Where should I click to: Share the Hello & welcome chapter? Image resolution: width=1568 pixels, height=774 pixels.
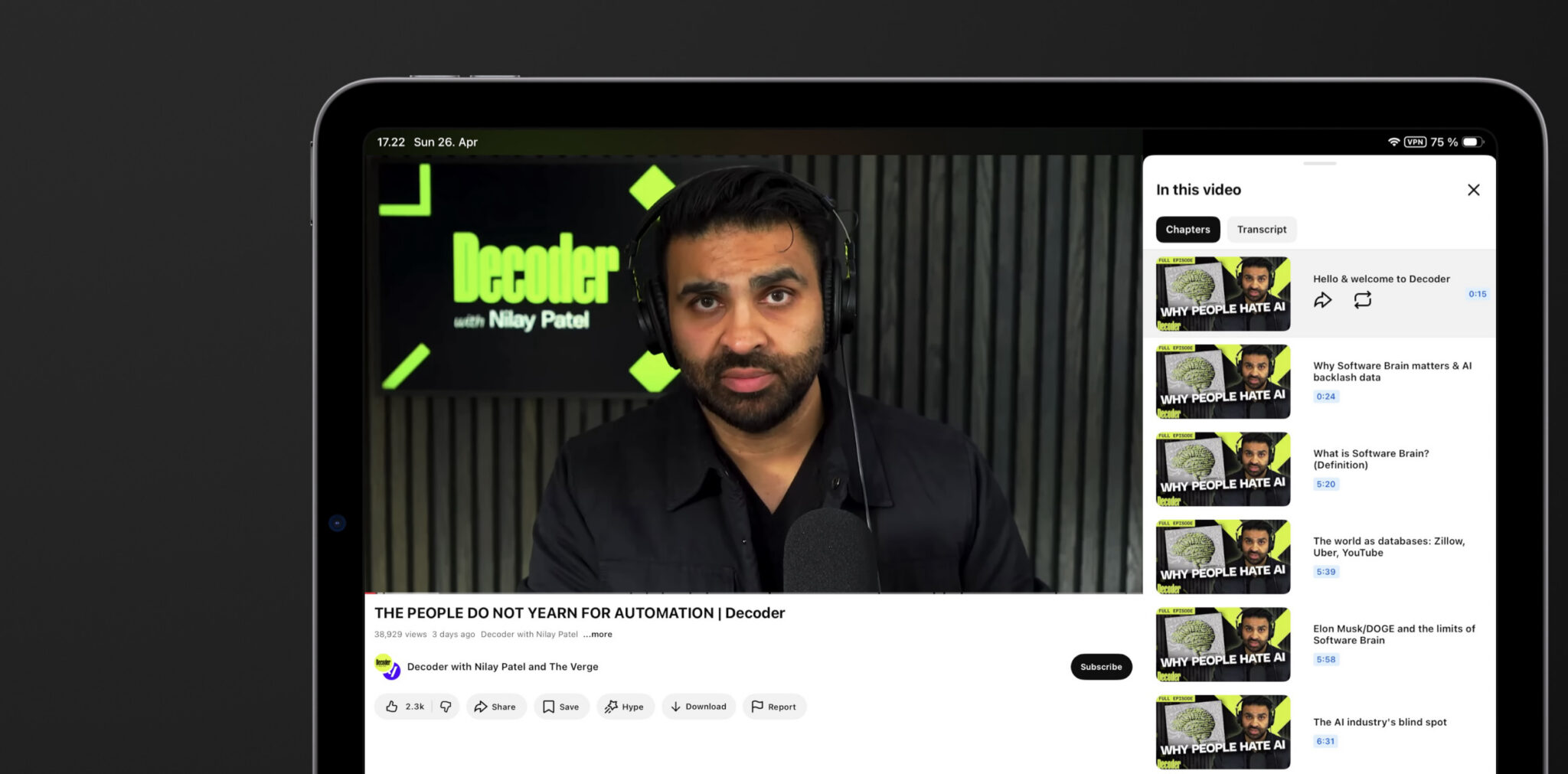point(1322,300)
